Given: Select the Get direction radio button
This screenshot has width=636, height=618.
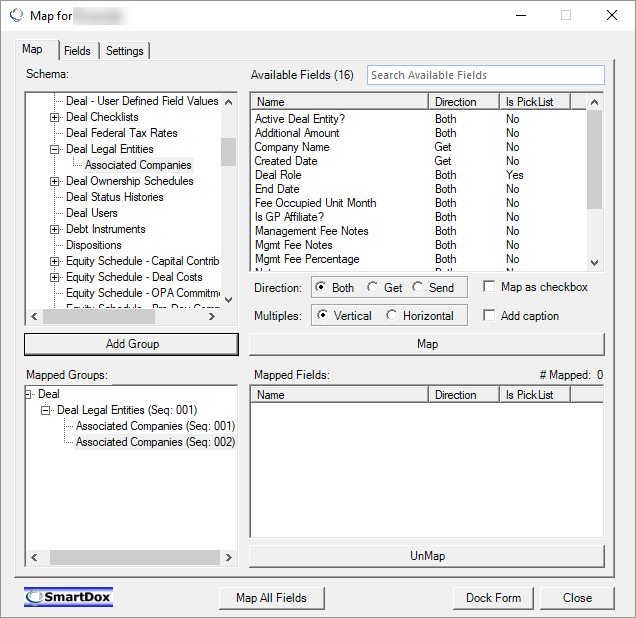Looking at the screenshot, I should coord(372,287).
